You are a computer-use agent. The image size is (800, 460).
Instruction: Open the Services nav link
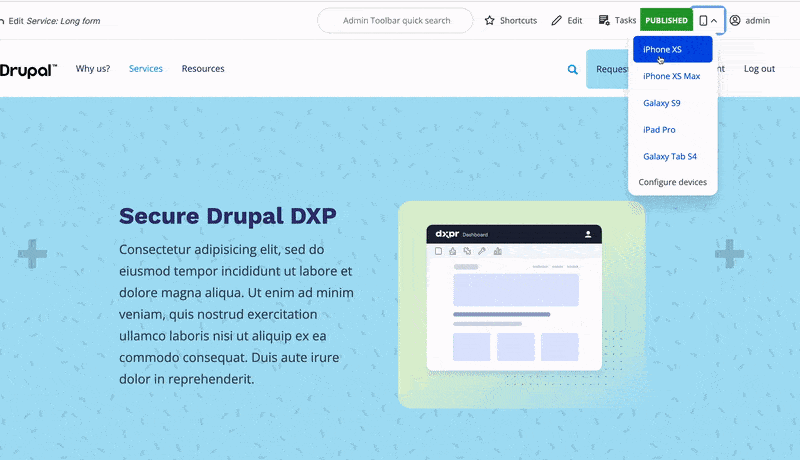(145, 68)
